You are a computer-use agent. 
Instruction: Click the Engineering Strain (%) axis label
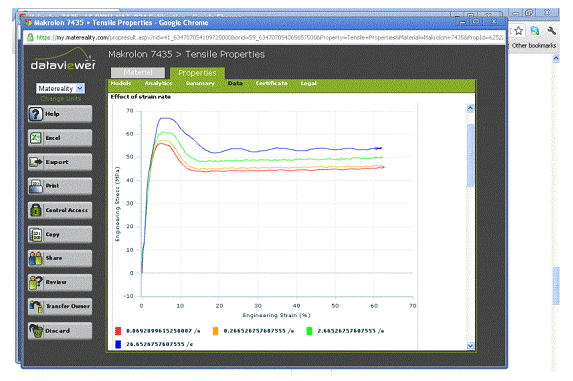[x=277, y=315]
